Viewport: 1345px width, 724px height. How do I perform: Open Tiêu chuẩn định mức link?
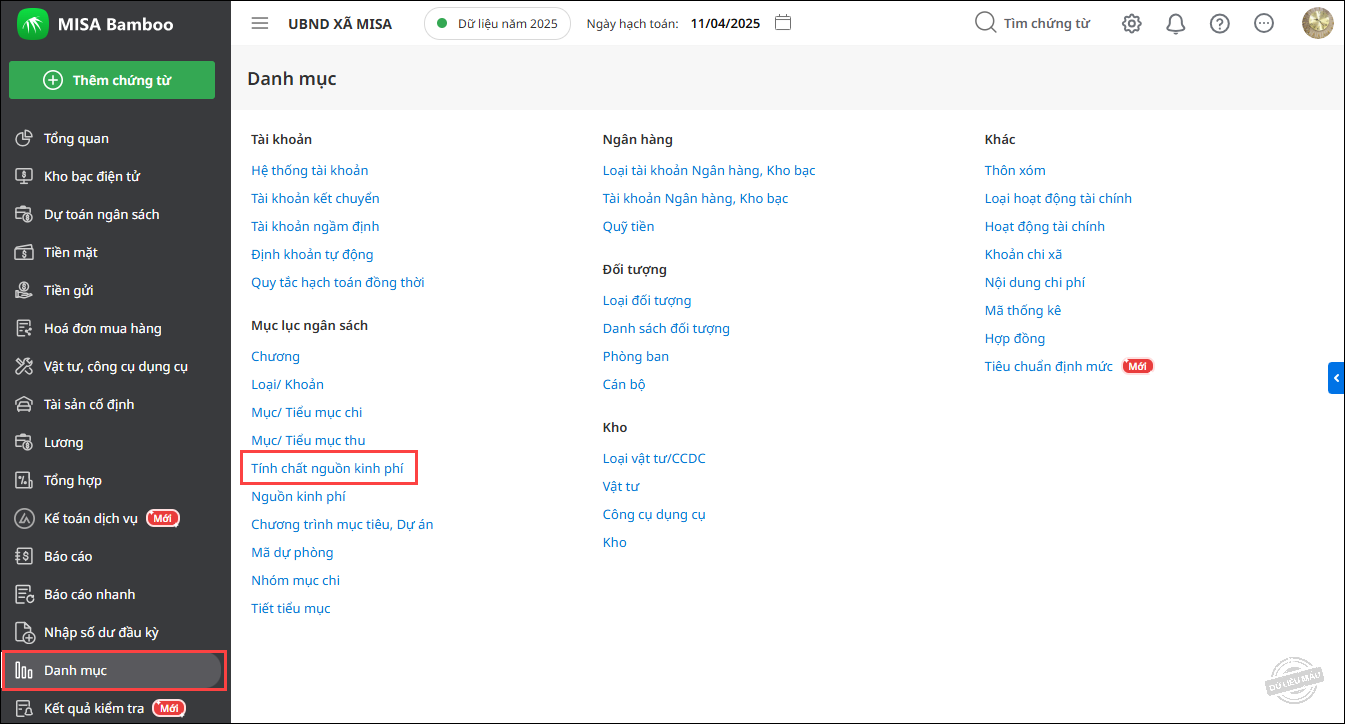tap(1048, 366)
